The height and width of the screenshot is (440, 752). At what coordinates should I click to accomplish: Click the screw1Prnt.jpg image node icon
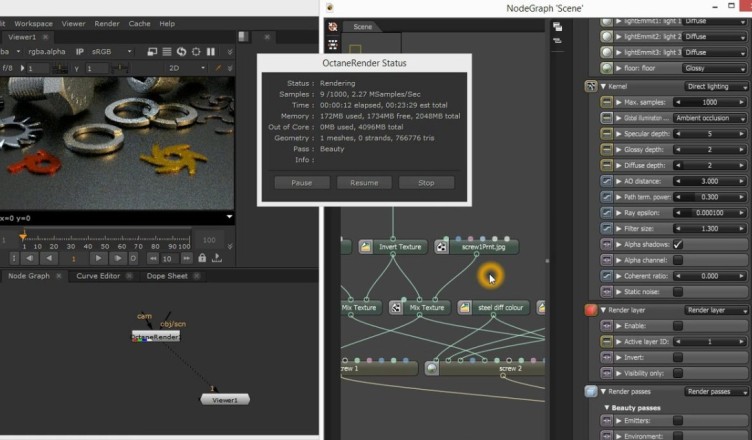pos(441,247)
